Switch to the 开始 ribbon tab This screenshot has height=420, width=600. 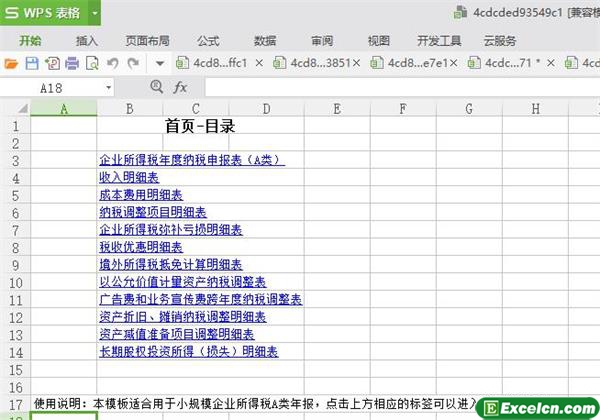[30, 41]
